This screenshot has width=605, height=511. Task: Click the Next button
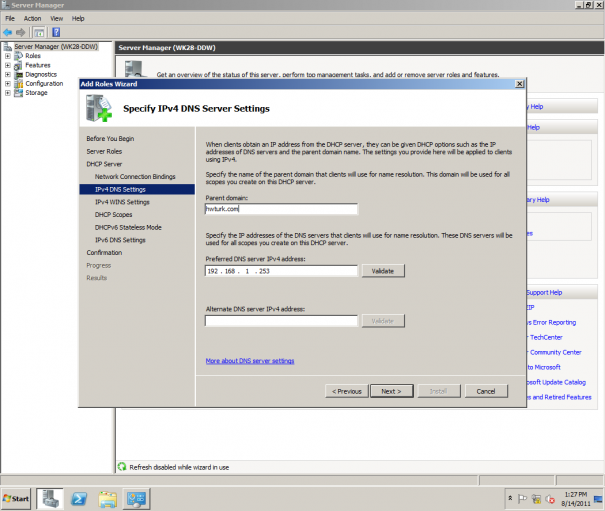pos(392,391)
